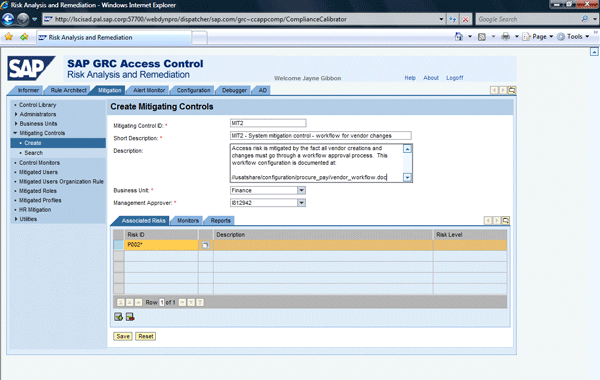Screen dimensions: 600x380
Task: Go forward with the browser Forward arrow
Action: coord(23,19)
